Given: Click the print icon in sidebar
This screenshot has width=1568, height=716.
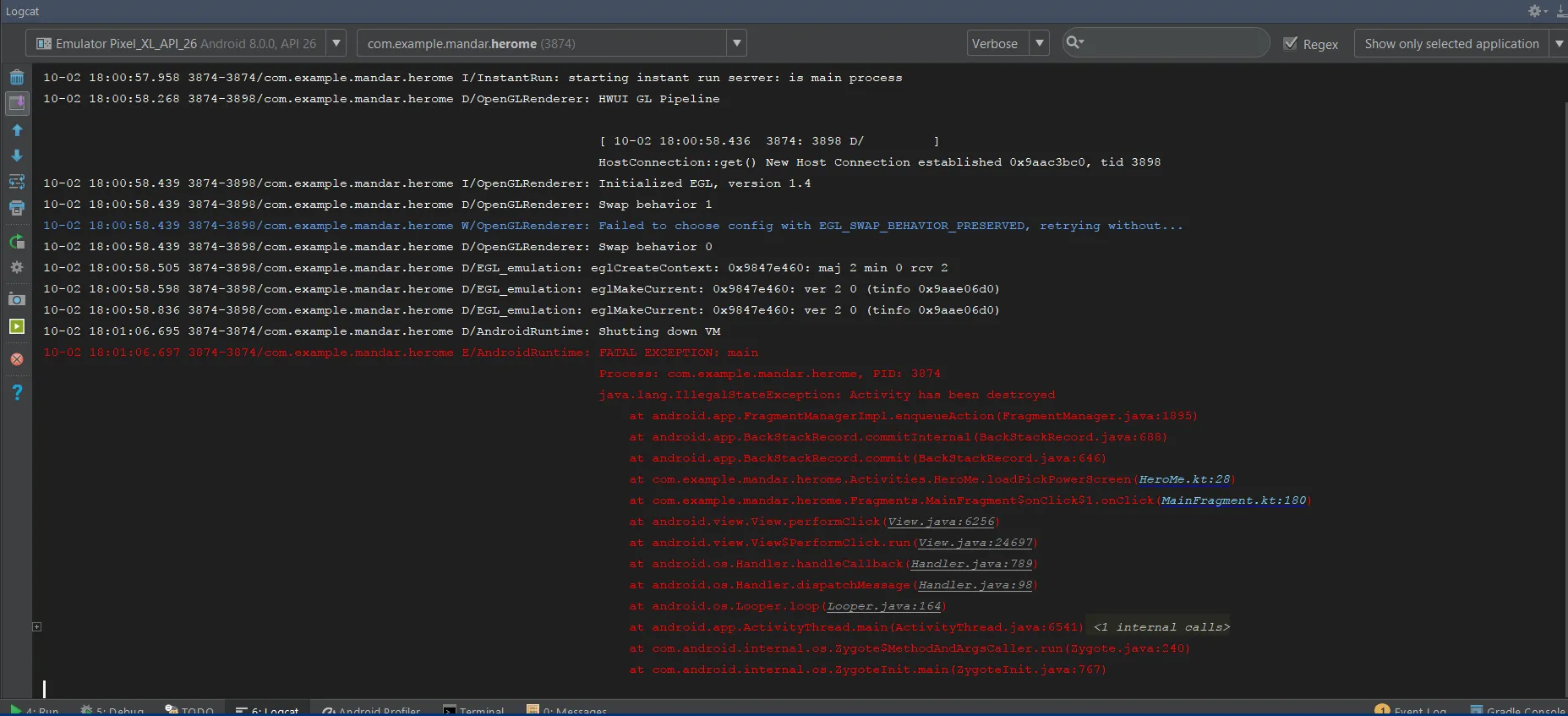Looking at the screenshot, I should [17, 208].
